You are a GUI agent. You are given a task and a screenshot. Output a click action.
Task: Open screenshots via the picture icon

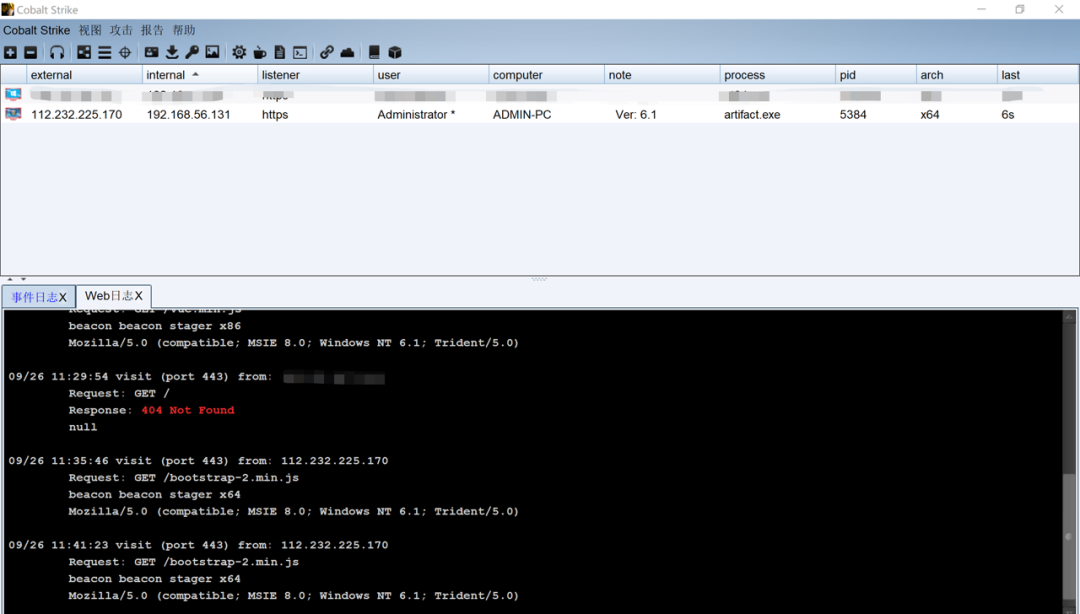pos(212,52)
